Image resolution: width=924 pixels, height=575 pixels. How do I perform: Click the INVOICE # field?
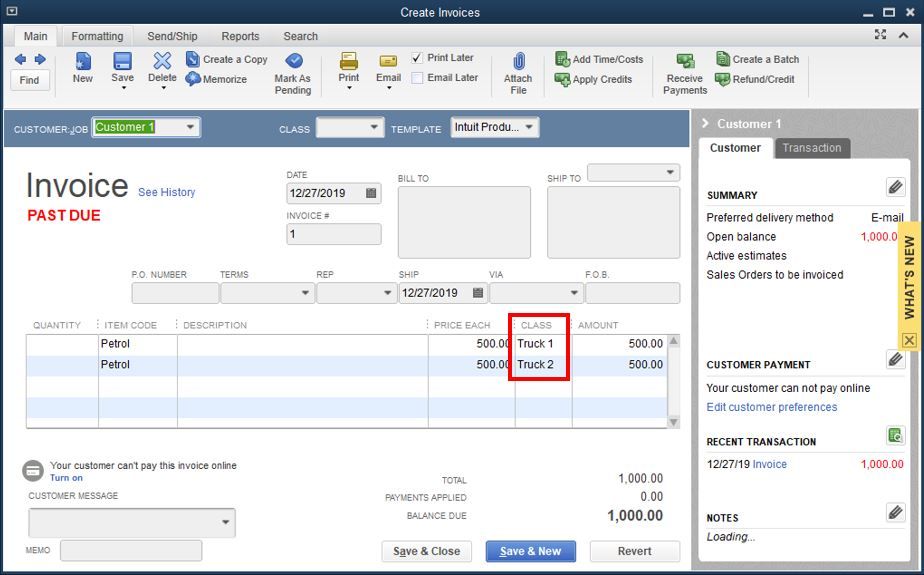334,234
